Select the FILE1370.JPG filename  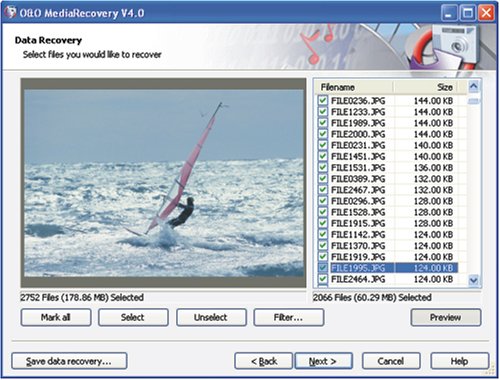pyautogui.click(x=358, y=246)
